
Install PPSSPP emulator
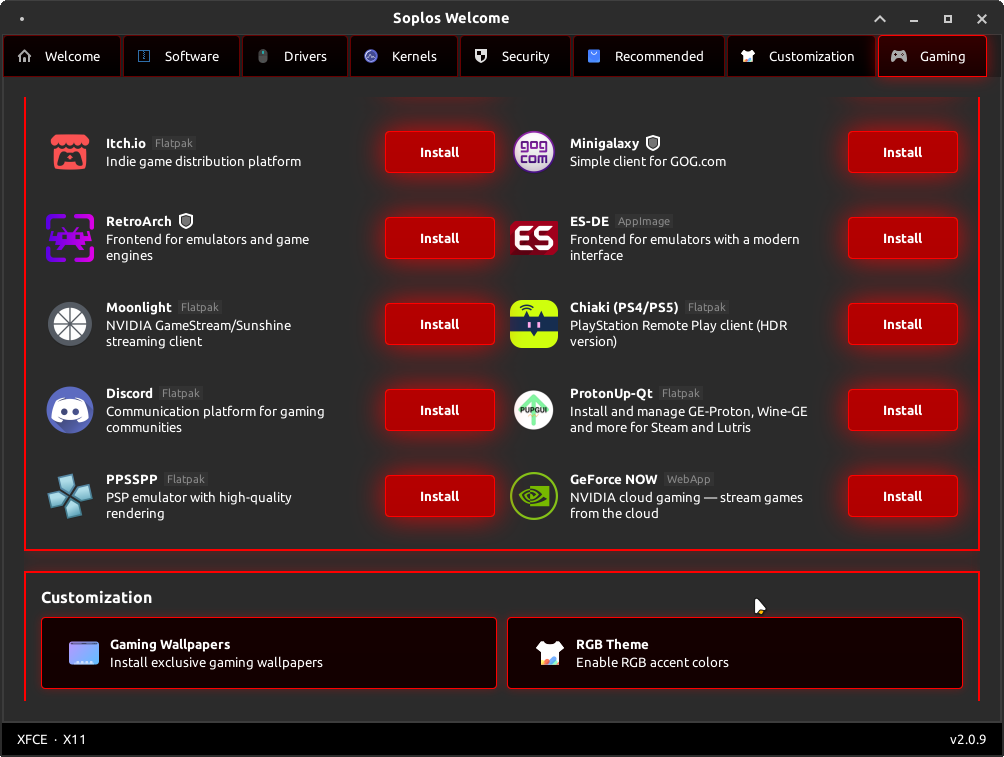[440, 496]
